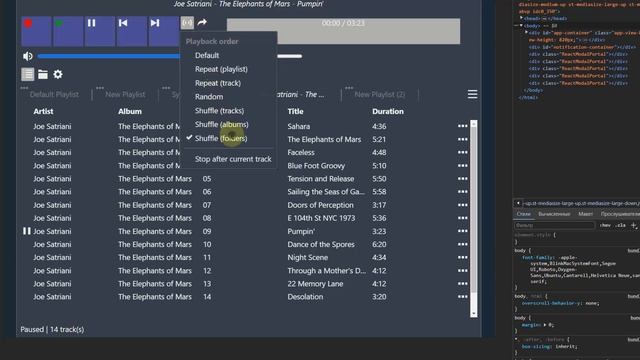The height and width of the screenshot is (360, 640).
Task: Open options for the Sahara track
Action: pyautogui.click(x=462, y=126)
